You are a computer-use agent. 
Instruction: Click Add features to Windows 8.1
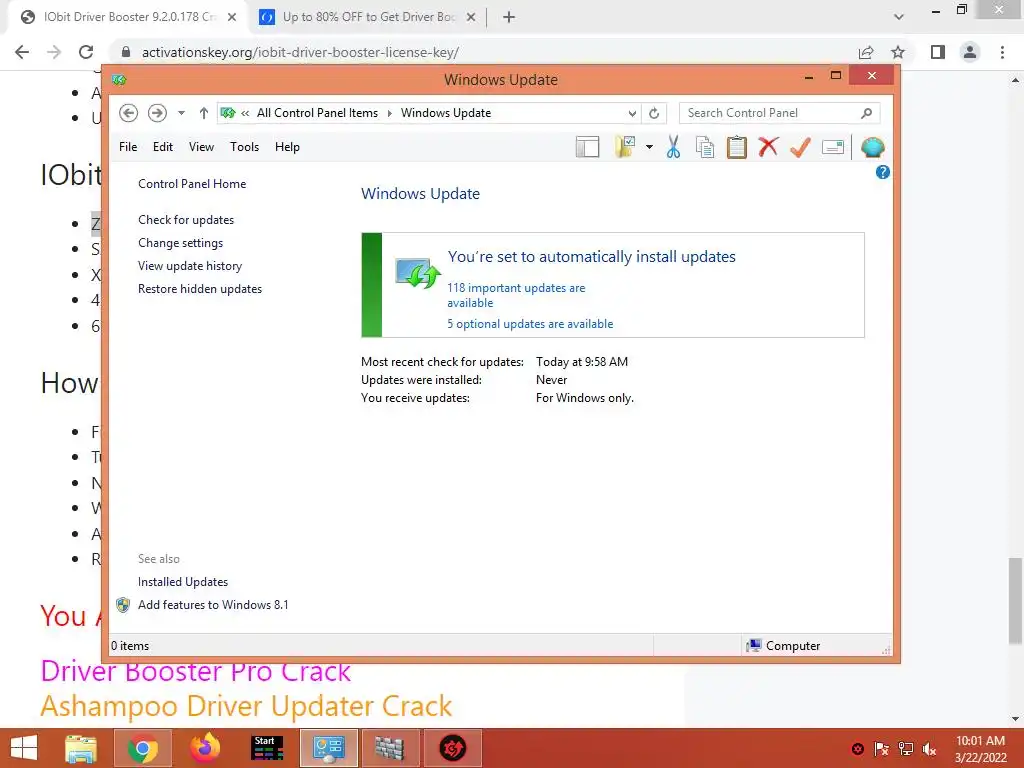[213, 605]
